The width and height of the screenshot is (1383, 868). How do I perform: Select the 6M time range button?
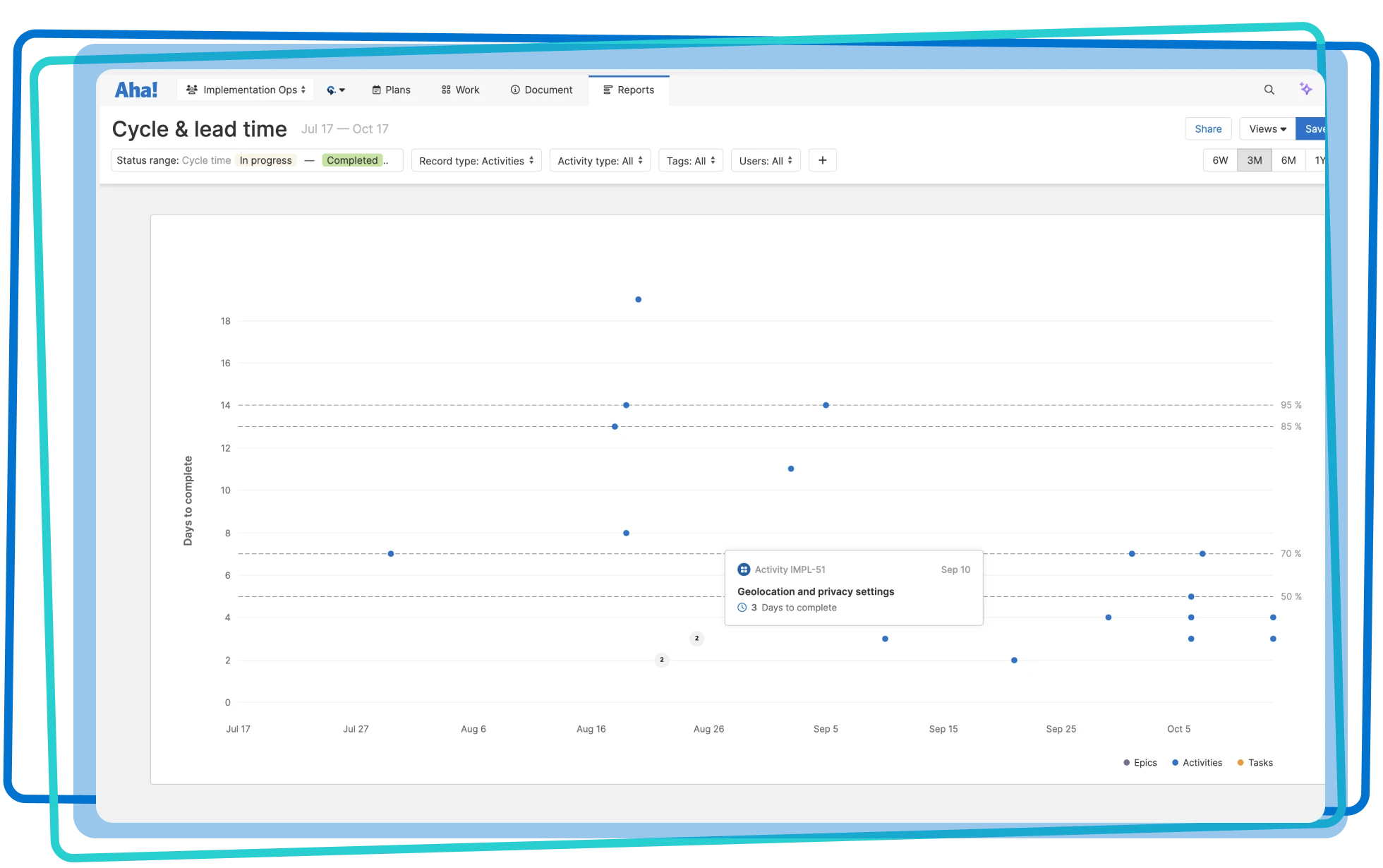tap(1288, 160)
